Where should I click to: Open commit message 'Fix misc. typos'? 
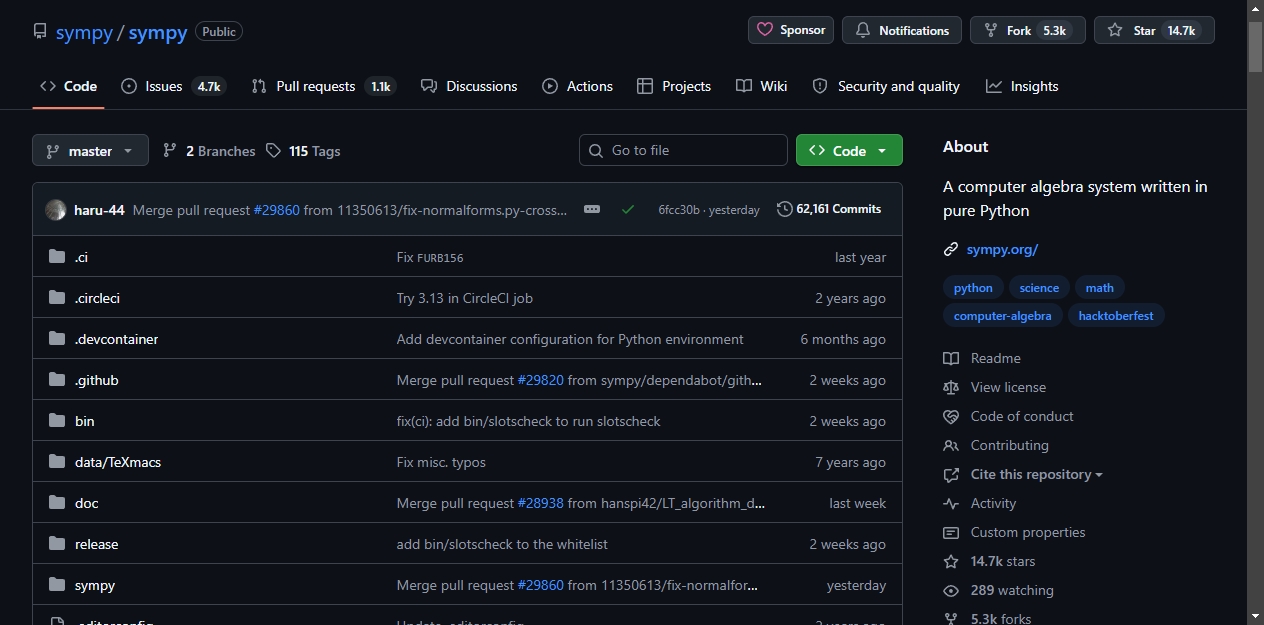[x=441, y=462]
